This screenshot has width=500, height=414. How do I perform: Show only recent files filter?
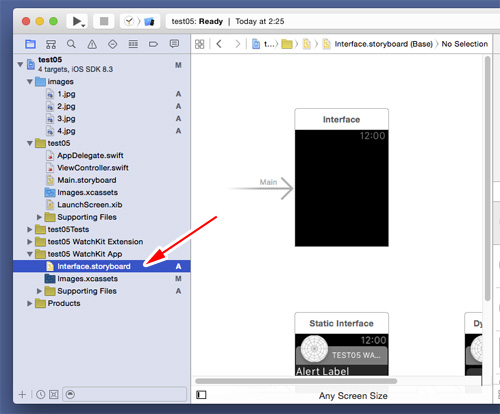tap(41, 395)
